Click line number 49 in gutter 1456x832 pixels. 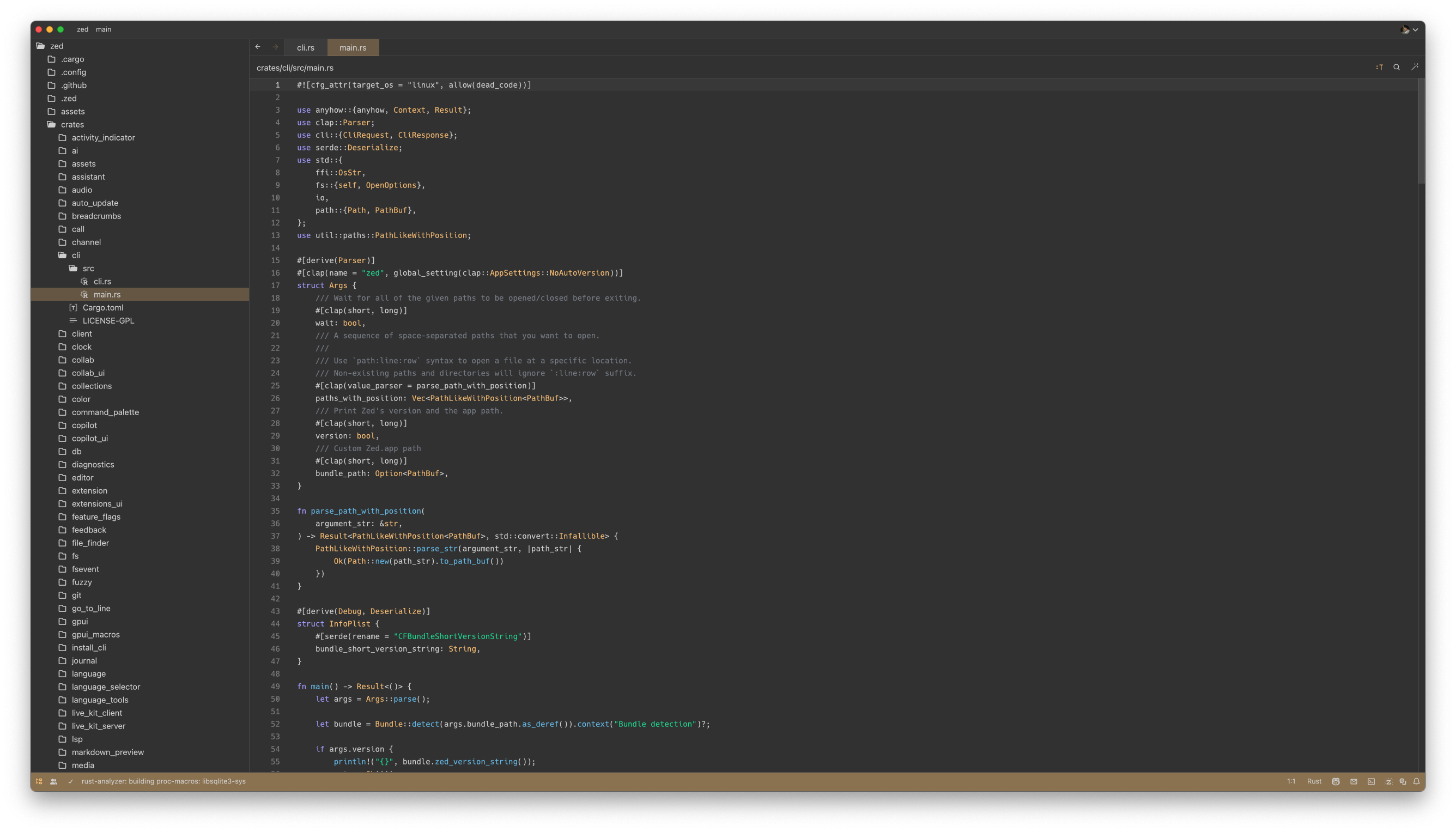point(275,687)
